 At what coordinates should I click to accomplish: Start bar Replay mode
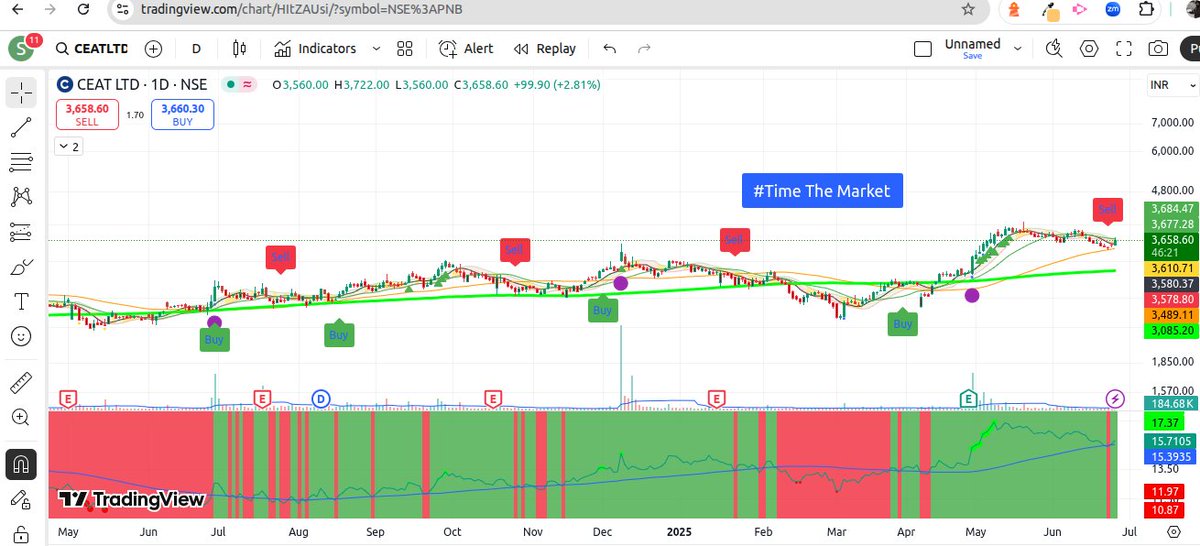545,48
